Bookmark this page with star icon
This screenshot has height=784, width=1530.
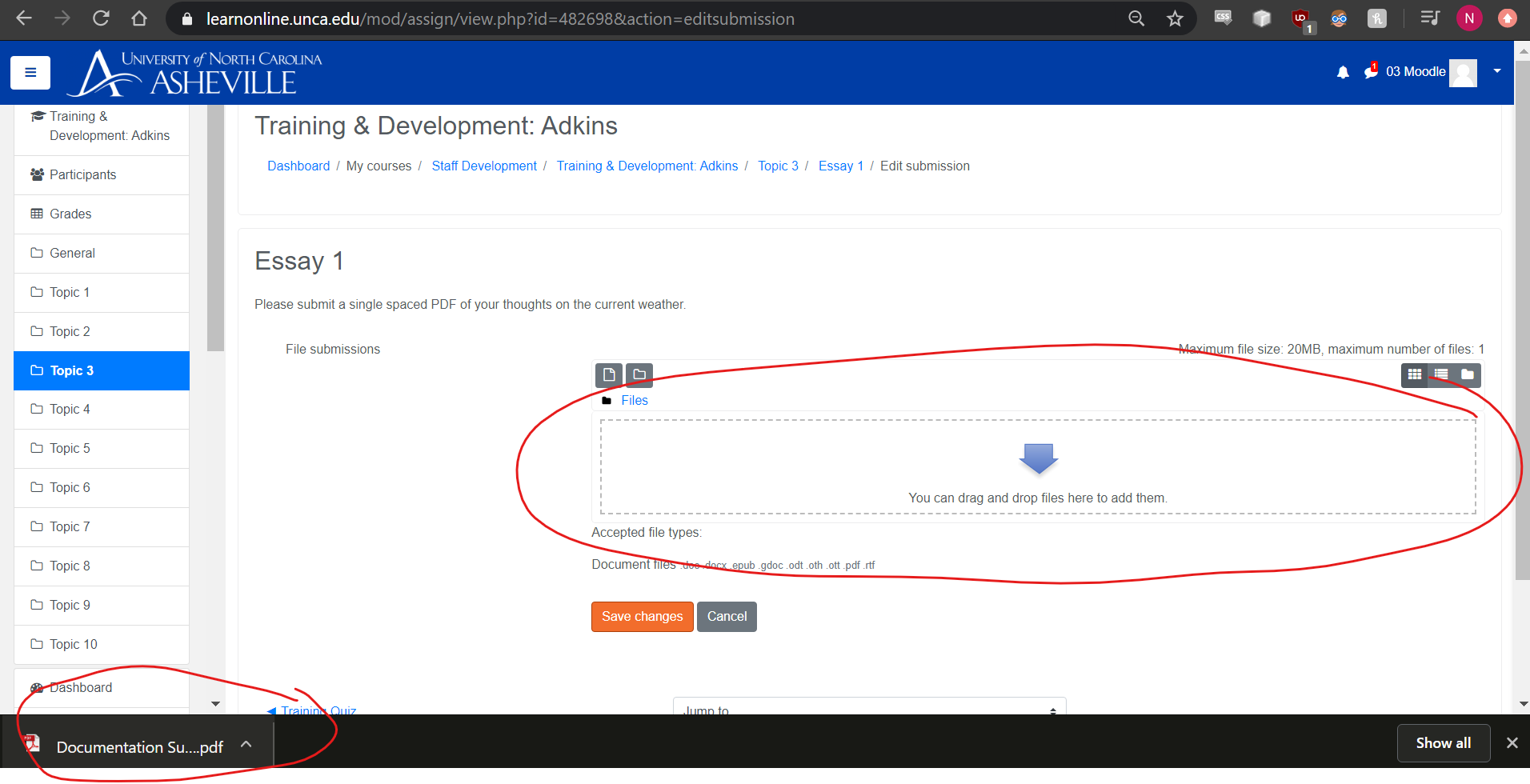(x=1175, y=18)
